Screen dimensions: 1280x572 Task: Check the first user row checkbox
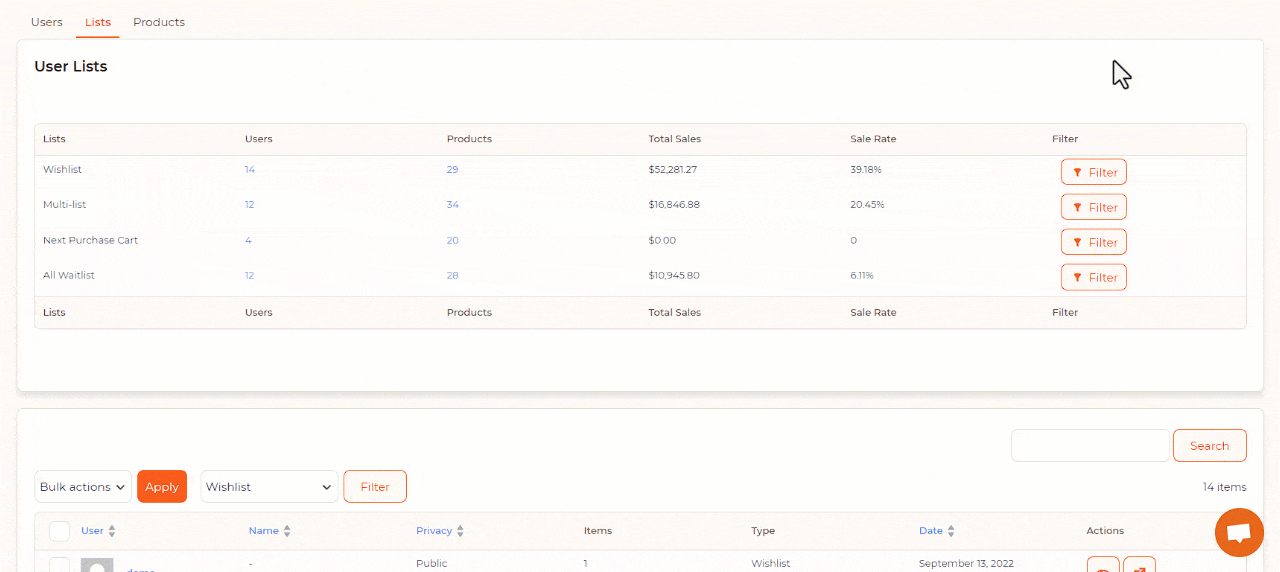60,565
